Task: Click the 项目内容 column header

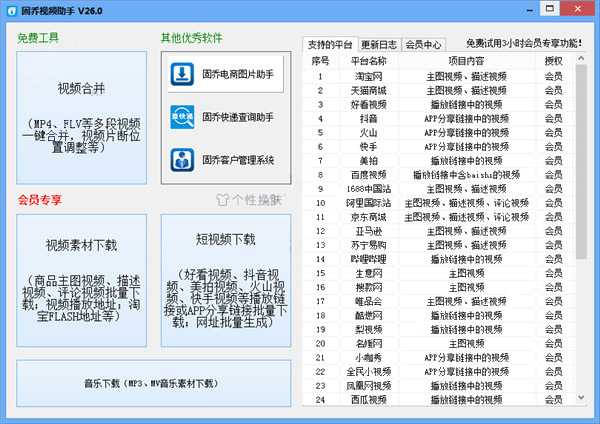Action: [x=466, y=61]
